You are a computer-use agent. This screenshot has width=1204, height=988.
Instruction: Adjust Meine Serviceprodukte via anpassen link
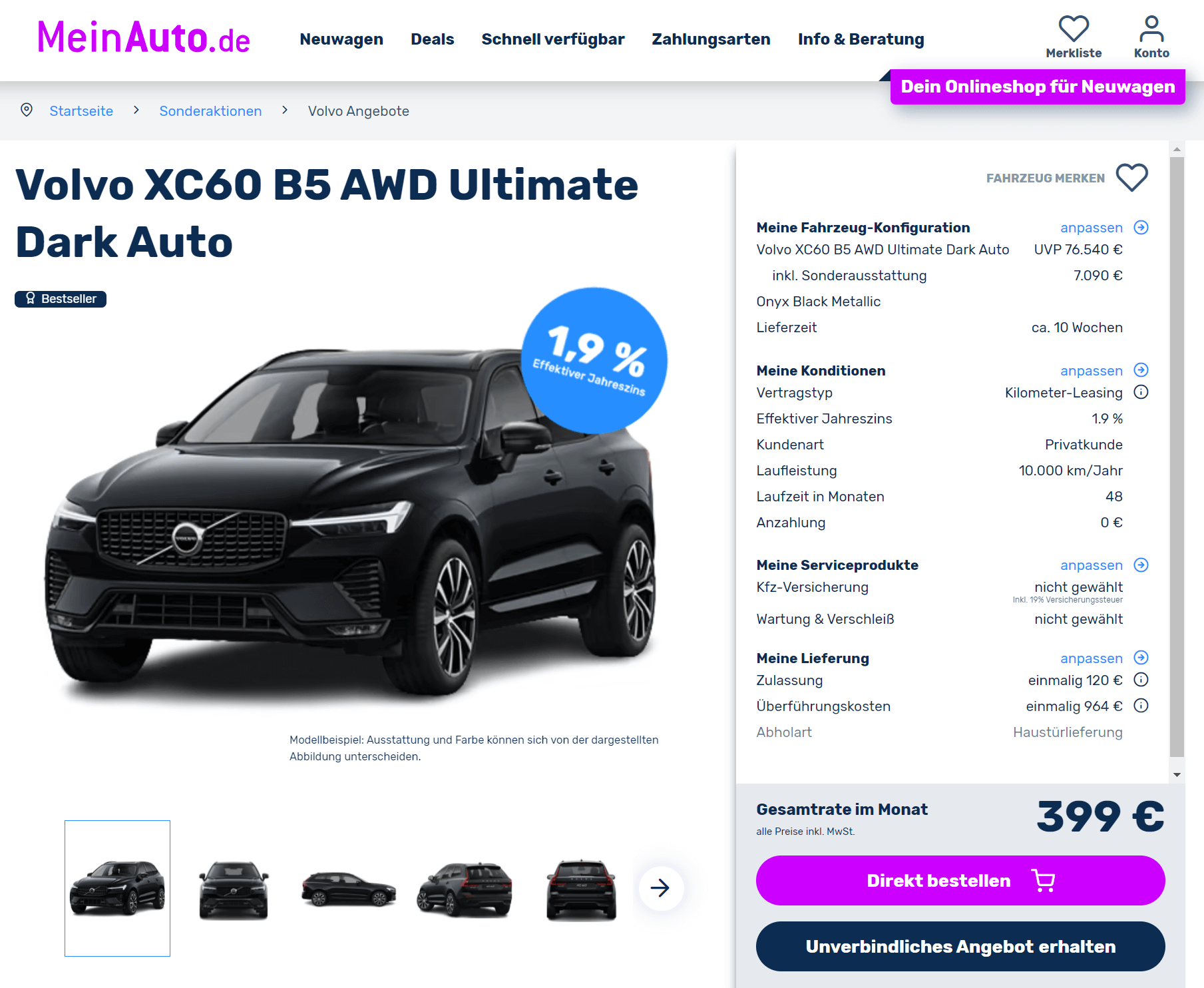tap(1091, 565)
